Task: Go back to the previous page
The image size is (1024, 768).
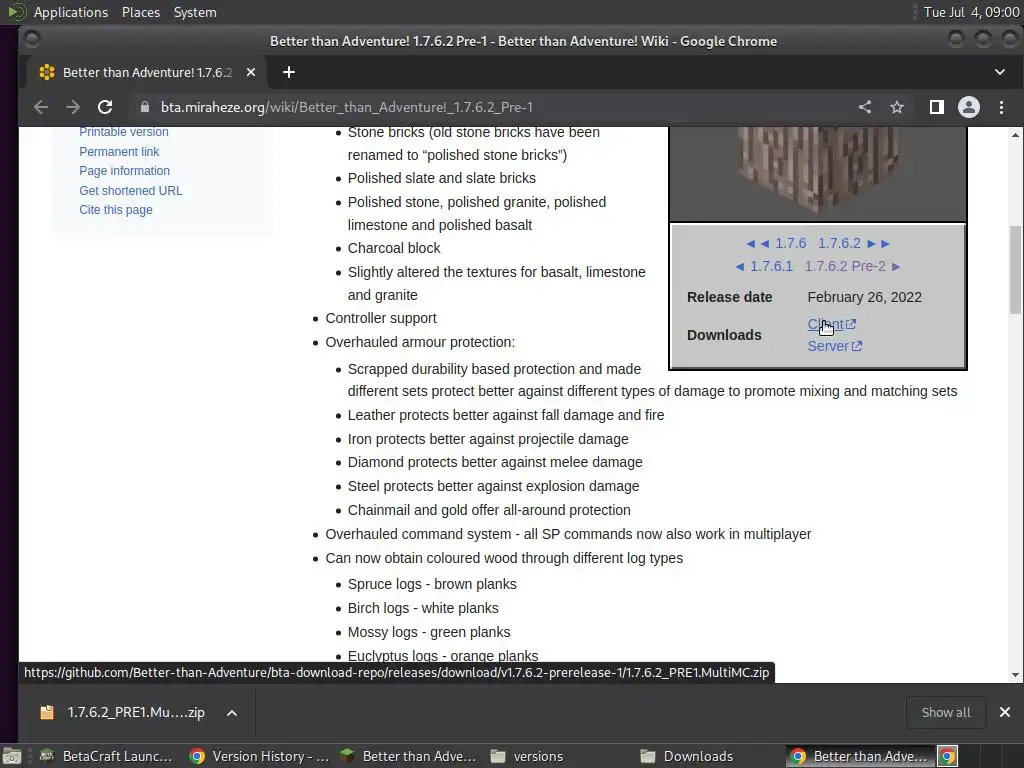Action: [40, 107]
